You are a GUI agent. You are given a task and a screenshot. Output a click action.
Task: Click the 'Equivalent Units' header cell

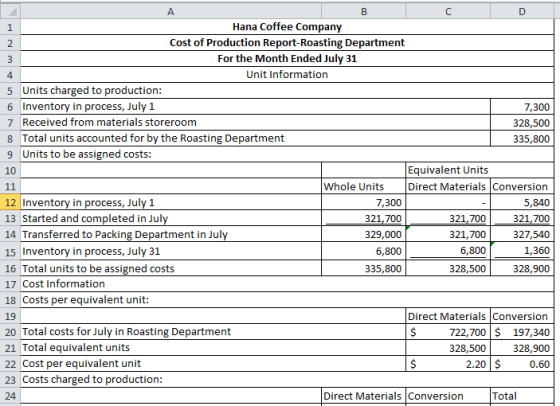(480, 170)
